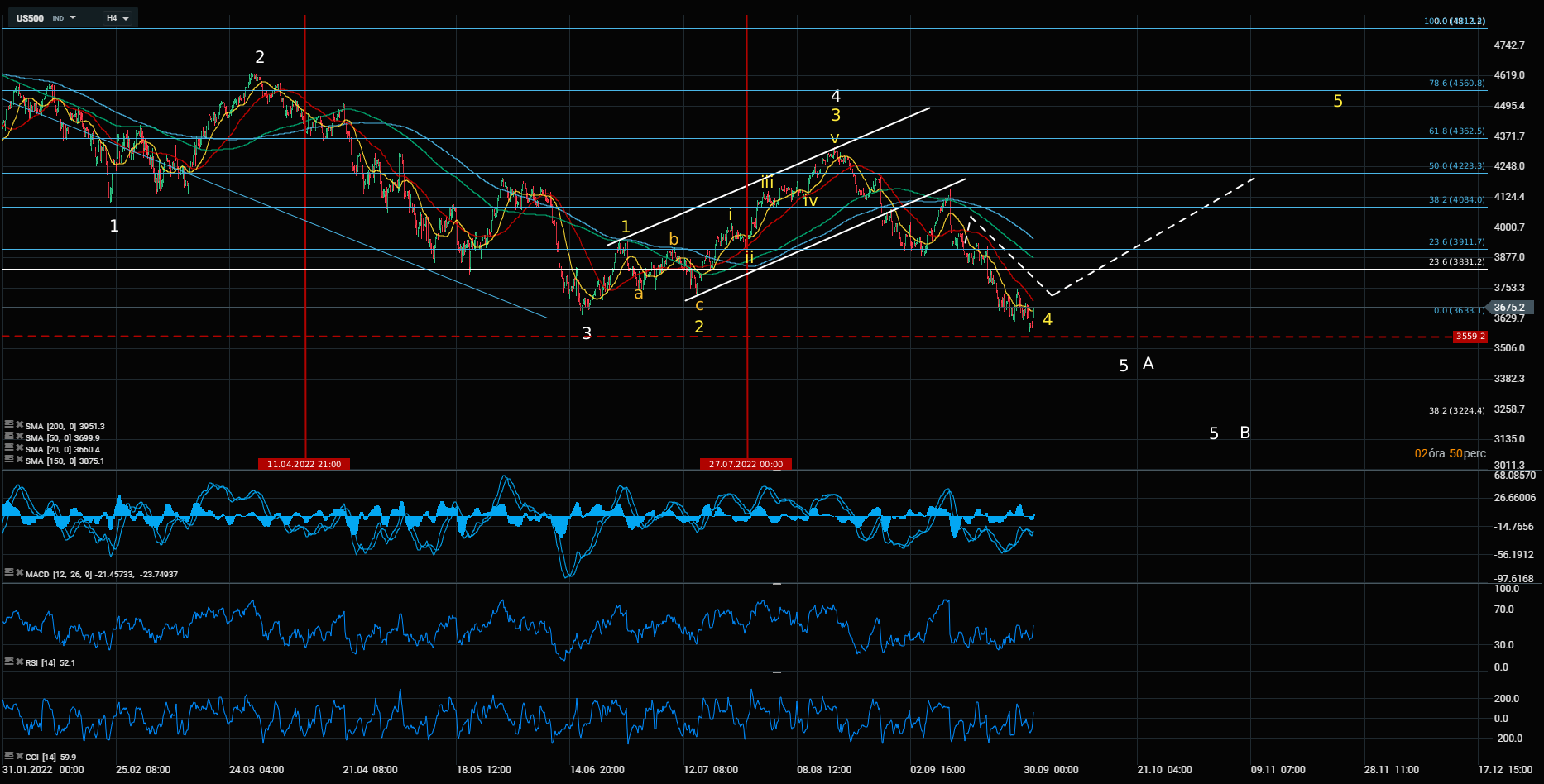1544x784 pixels.
Task: Select the 50.0 (4223.3) Fibonacci level label
Action: coord(1457,166)
